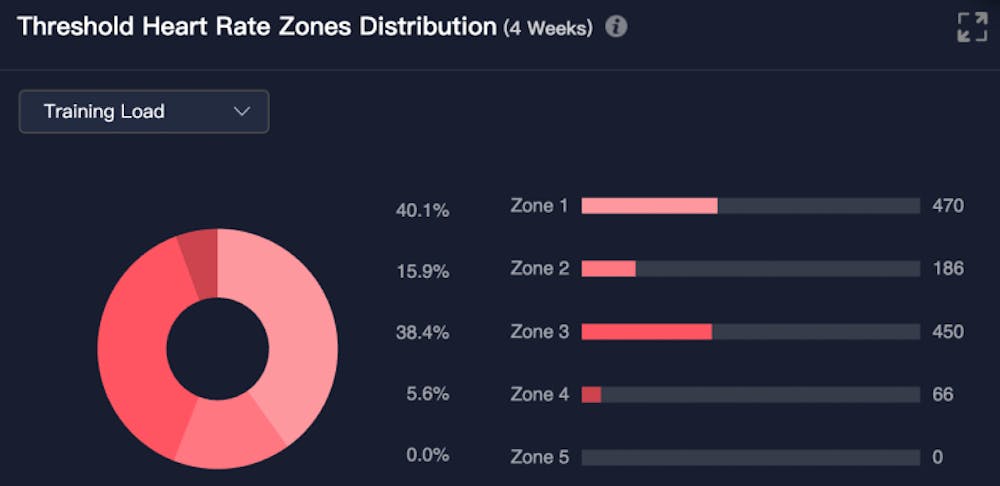Click the Zone 1 label
Screen dimensions: 1000x486
(539, 206)
